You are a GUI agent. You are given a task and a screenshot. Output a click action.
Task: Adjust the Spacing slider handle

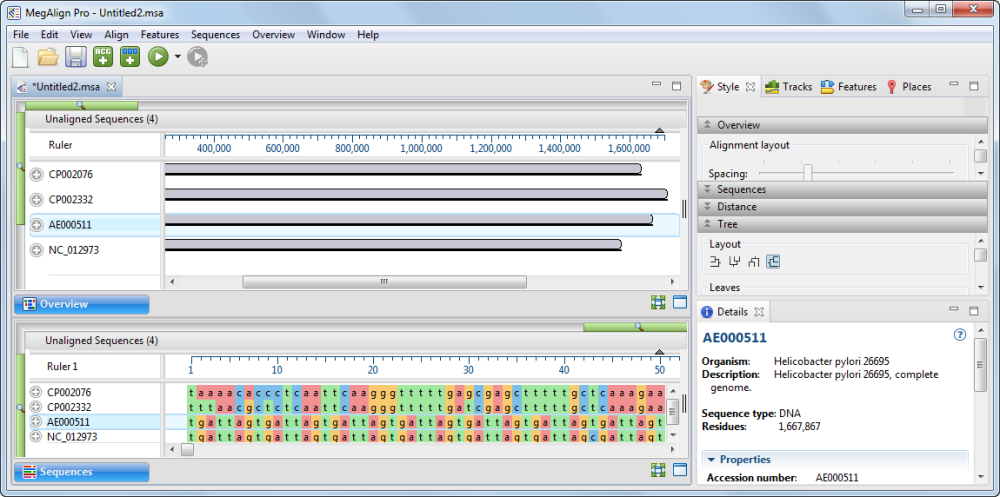coord(807,173)
